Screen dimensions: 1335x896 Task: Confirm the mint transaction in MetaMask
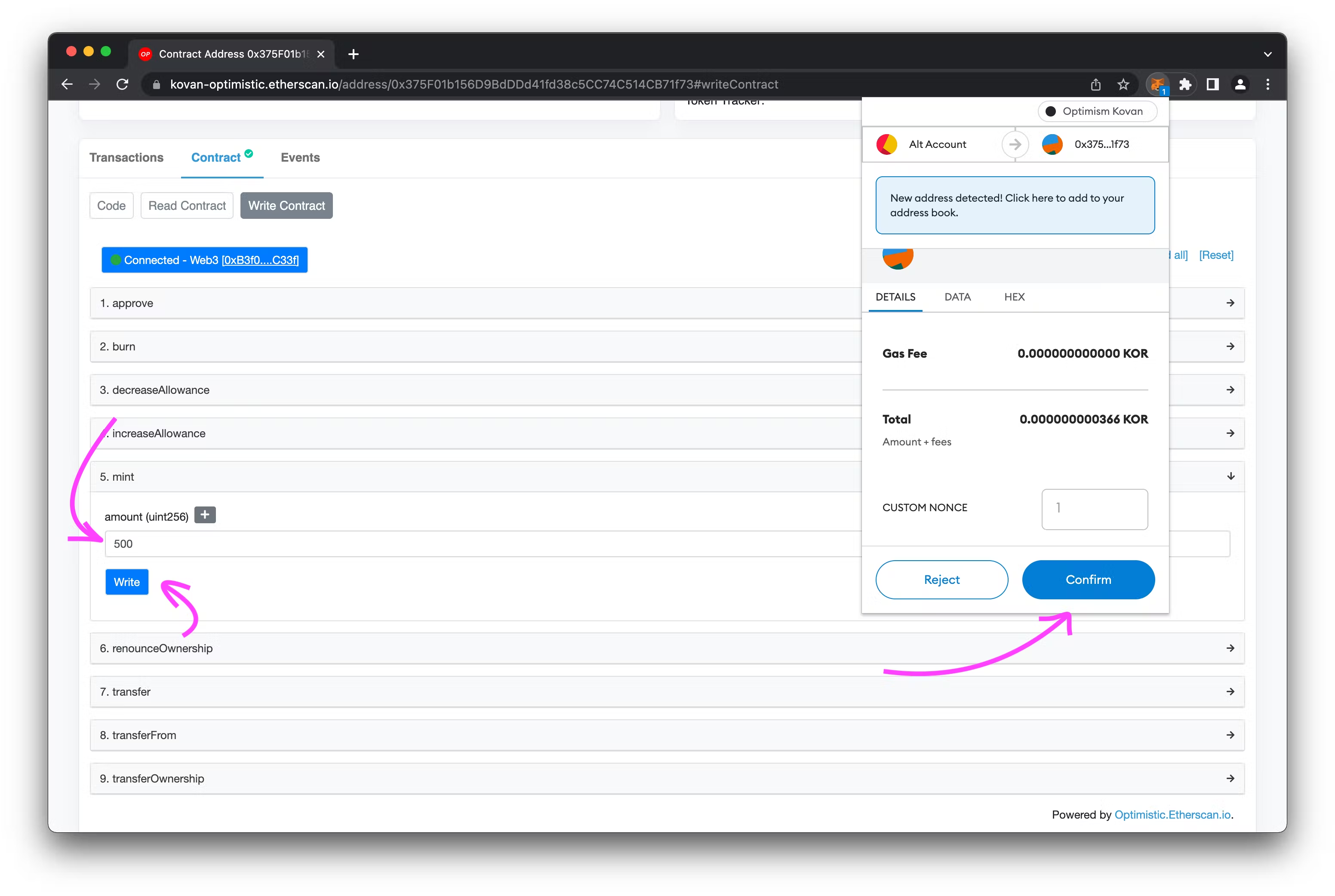pos(1088,579)
